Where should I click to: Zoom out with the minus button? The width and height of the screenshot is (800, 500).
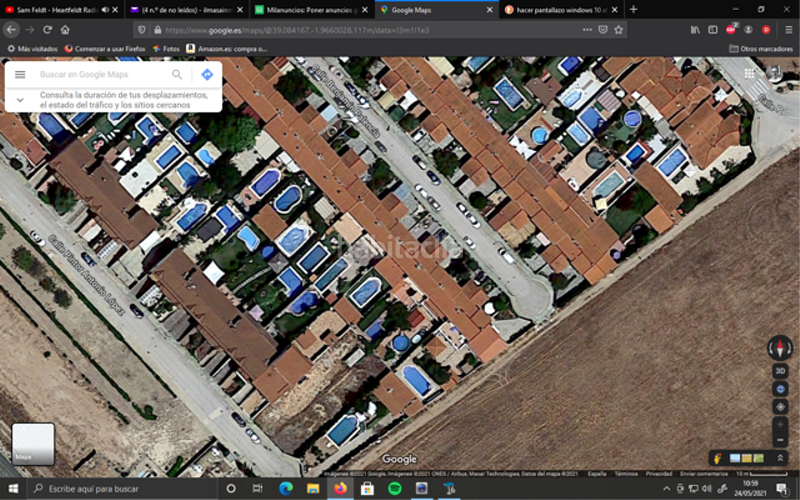tap(780, 440)
